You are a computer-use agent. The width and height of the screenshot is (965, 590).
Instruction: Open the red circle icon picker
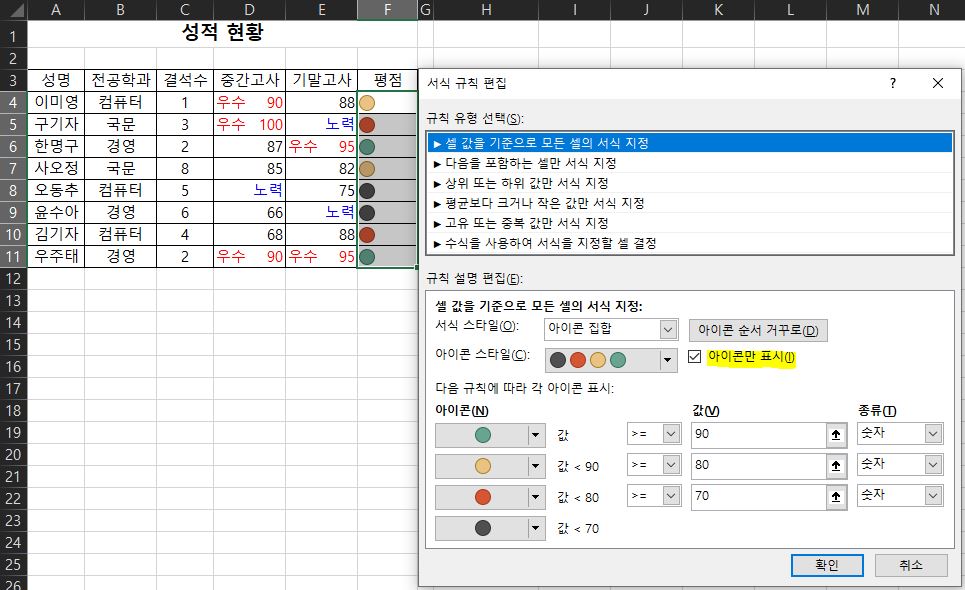pyautogui.click(x=534, y=496)
